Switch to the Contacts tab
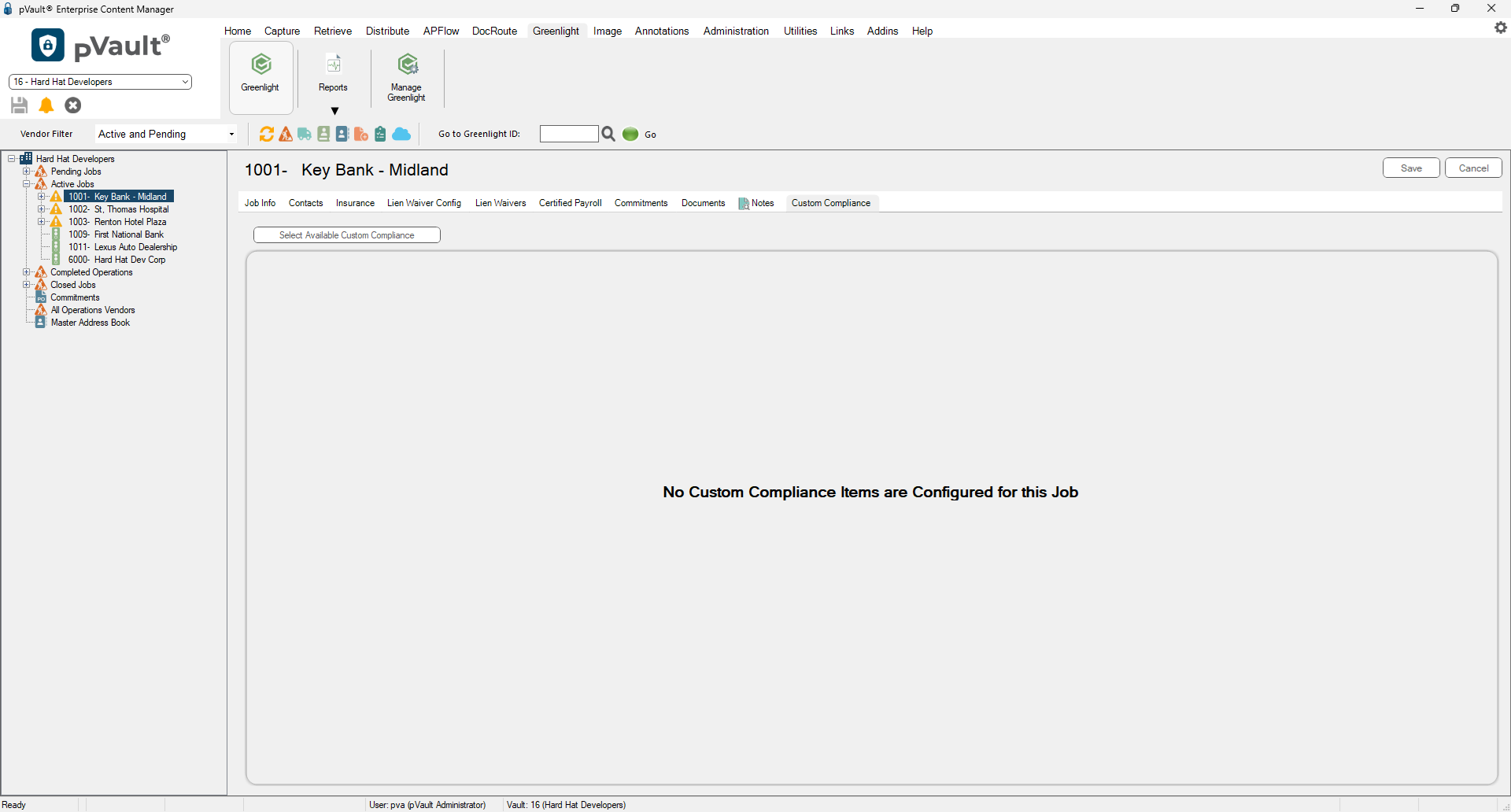The image size is (1511, 812). (305, 203)
